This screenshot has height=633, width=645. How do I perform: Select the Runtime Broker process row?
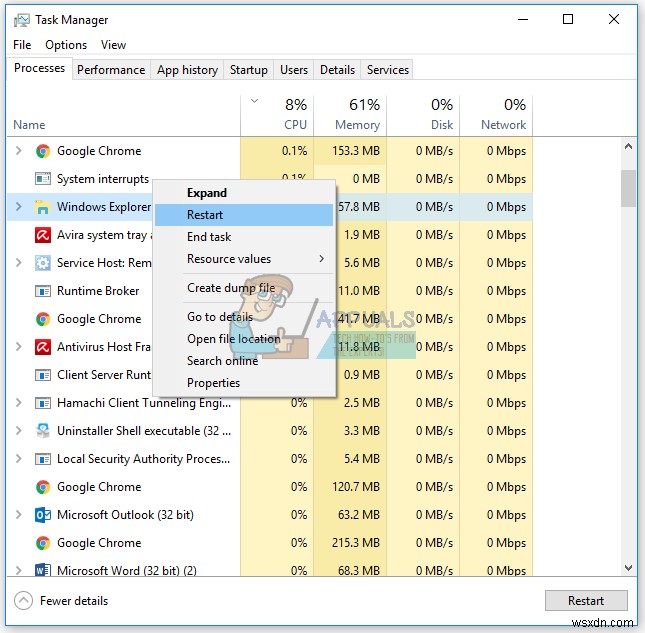(270, 291)
